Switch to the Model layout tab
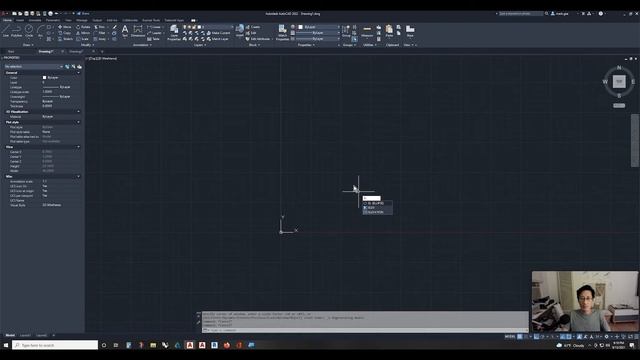Screen dimensions: 640x360 (x=10, y=336)
